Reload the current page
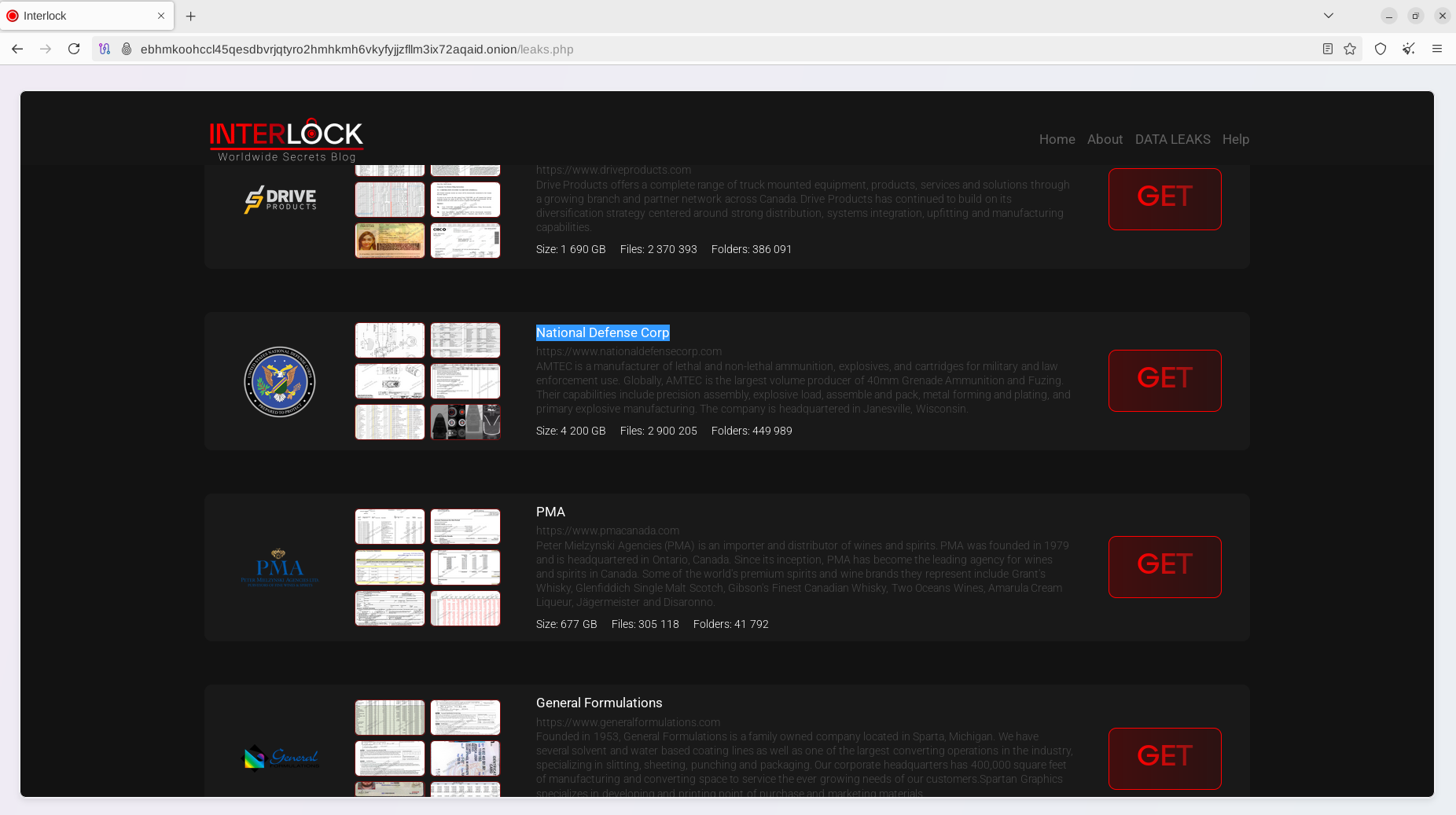The image size is (1456, 815). click(x=74, y=49)
